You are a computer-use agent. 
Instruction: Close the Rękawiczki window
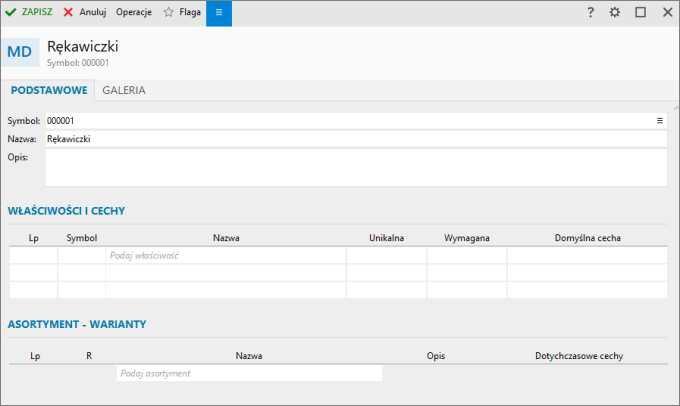pyautogui.click(x=666, y=12)
